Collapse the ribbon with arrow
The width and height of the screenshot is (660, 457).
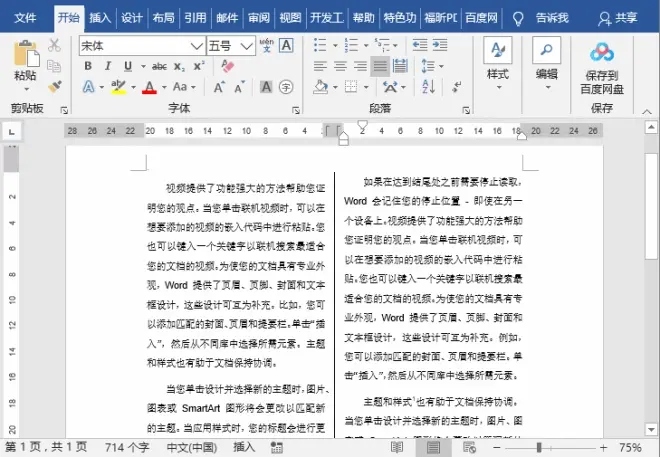click(647, 111)
